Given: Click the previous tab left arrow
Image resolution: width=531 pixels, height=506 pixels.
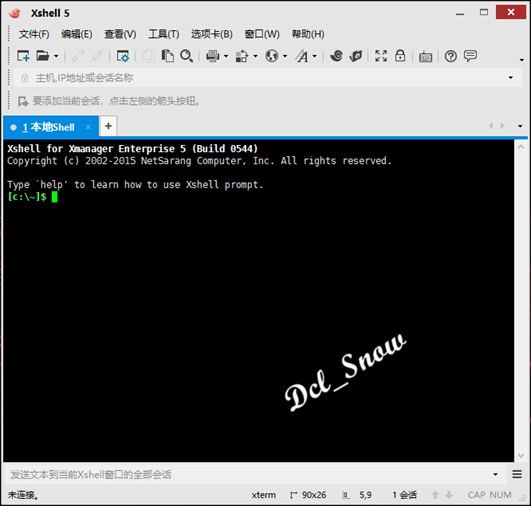Looking at the screenshot, I should point(491,126).
